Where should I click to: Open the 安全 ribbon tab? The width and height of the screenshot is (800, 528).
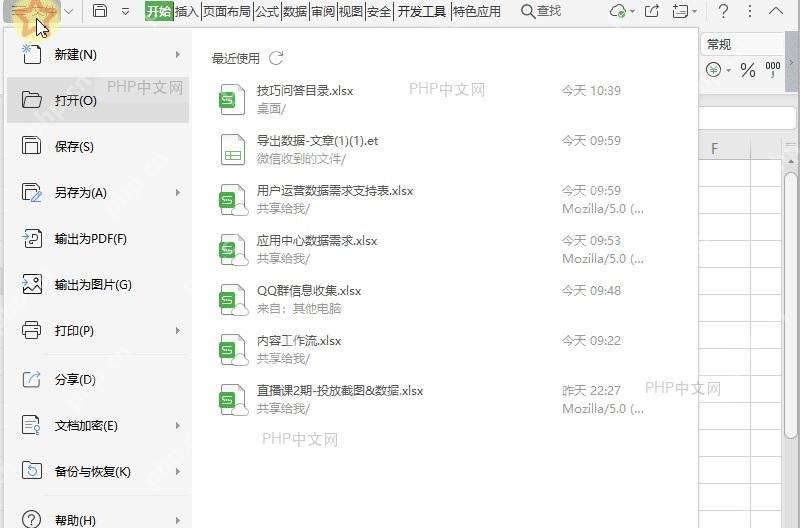[x=379, y=11]
